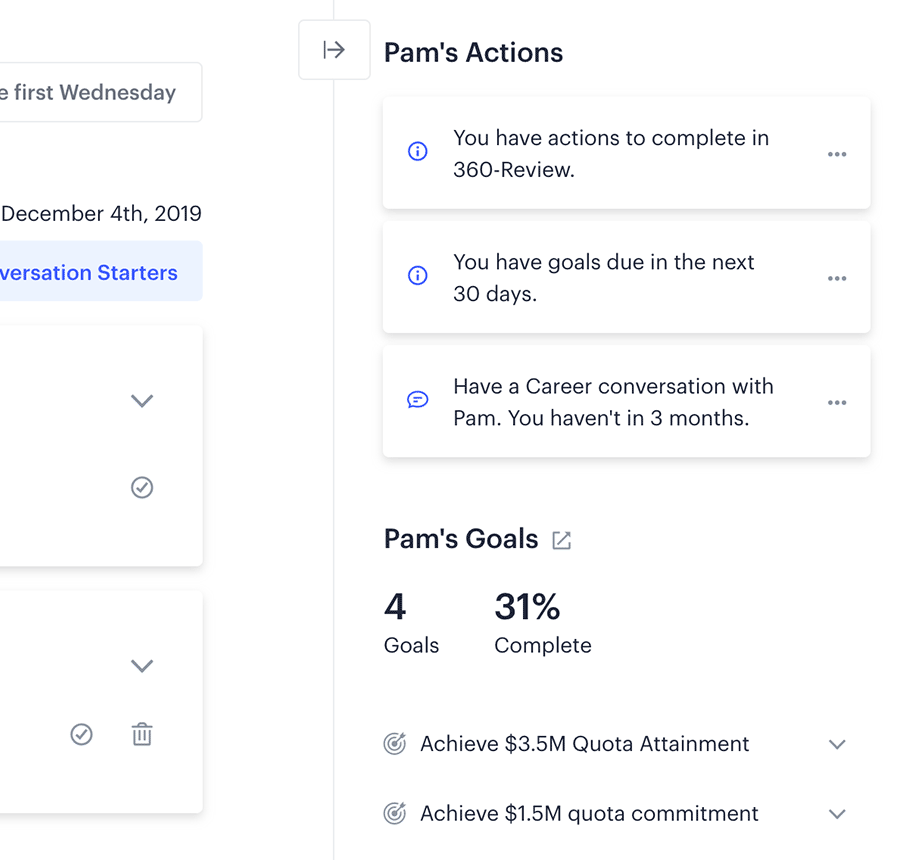Expand the Achieve $1.5M quota commitment goal
The height and width of the screenshot is (860, 900).
(837, 814)
